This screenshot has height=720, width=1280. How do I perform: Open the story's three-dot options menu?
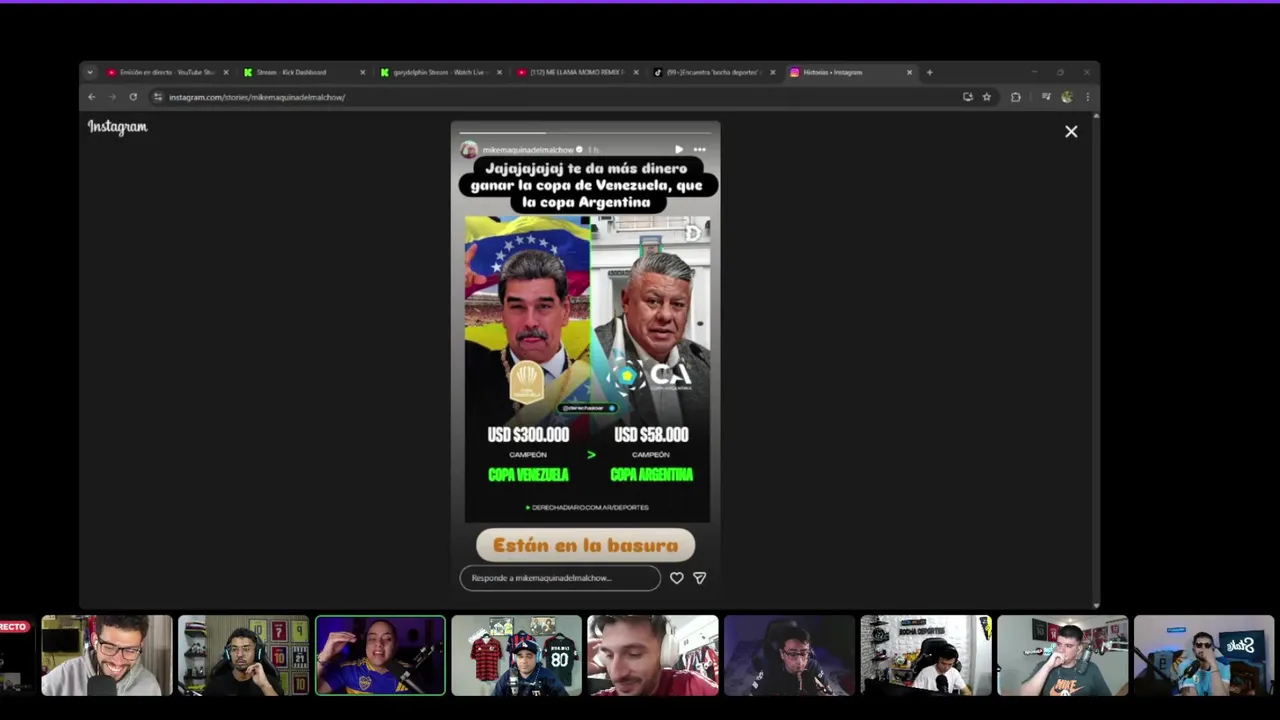tap(700, 149)
